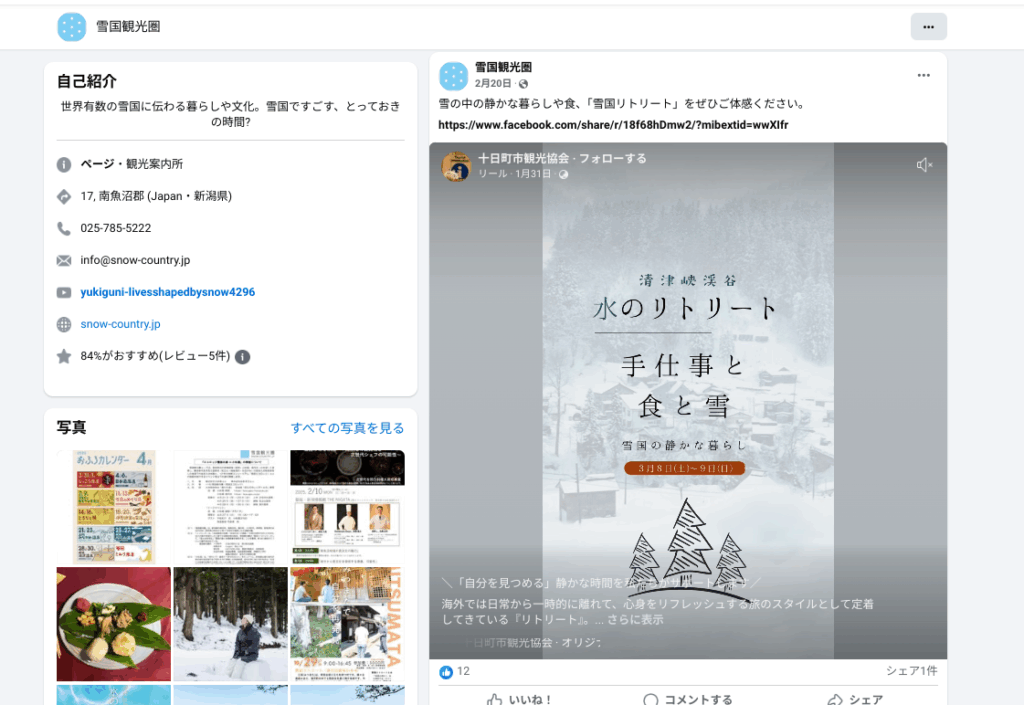Click the phone number 025-785-5222

pos(116,228)
